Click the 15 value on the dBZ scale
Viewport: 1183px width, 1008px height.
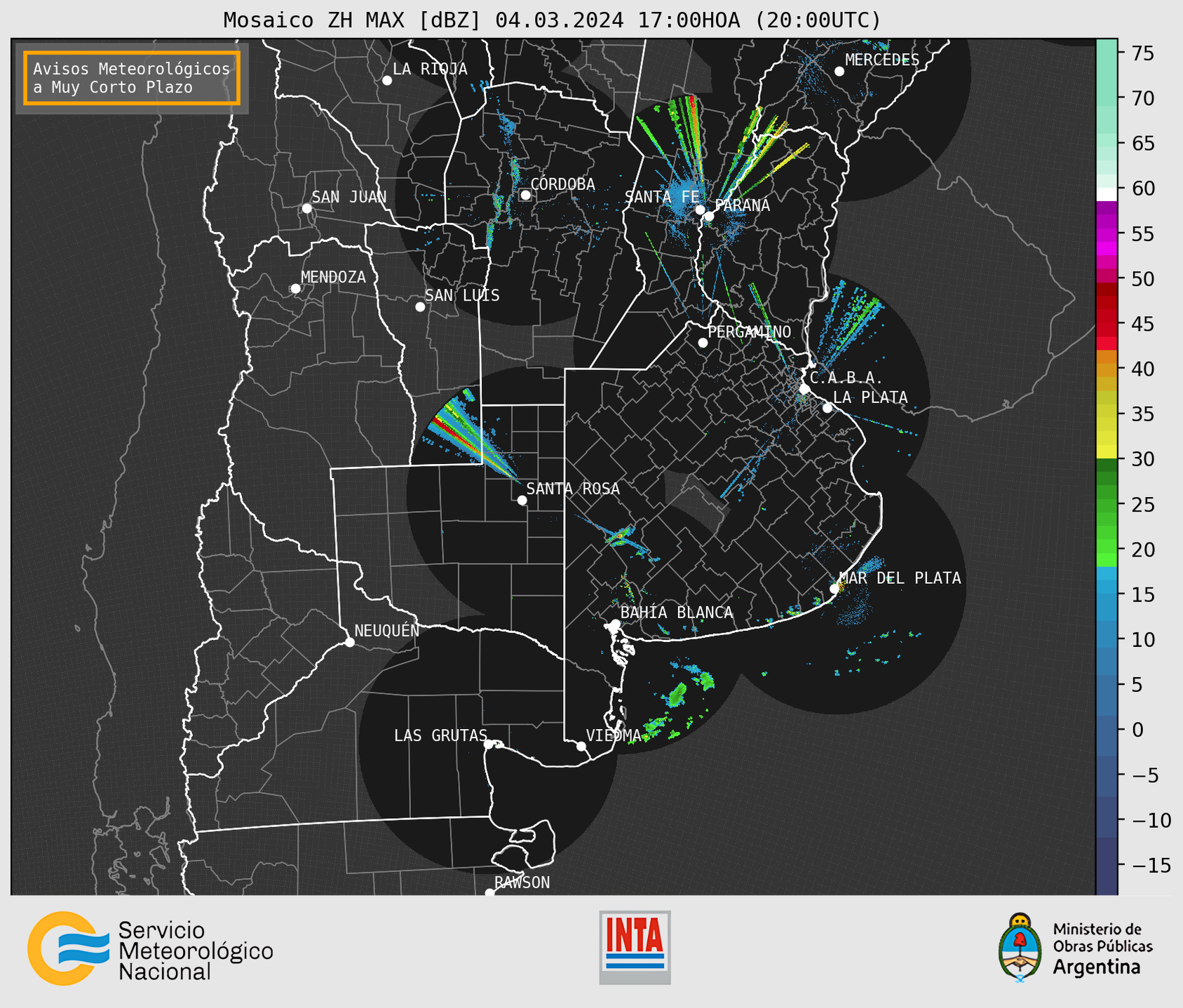[x=1142, y=594]
